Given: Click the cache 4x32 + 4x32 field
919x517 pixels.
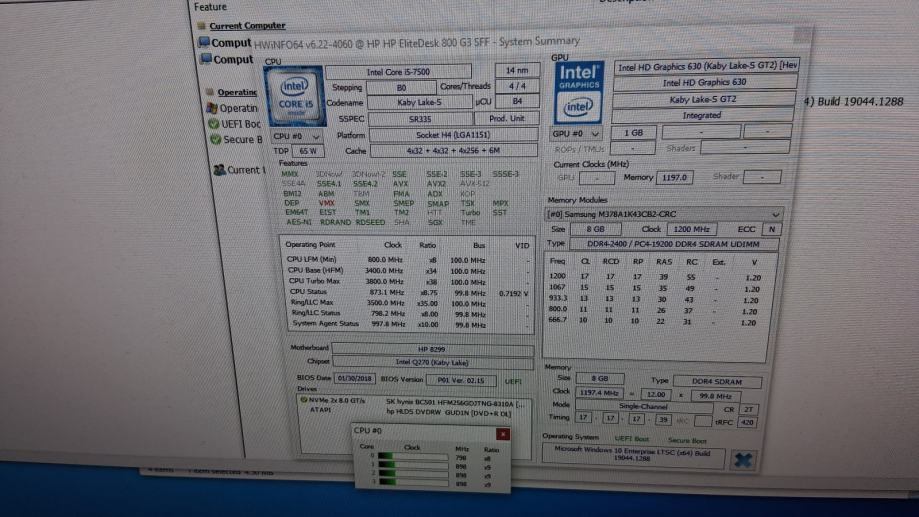Looking at the screenshot, I should (x=453, y=151).
